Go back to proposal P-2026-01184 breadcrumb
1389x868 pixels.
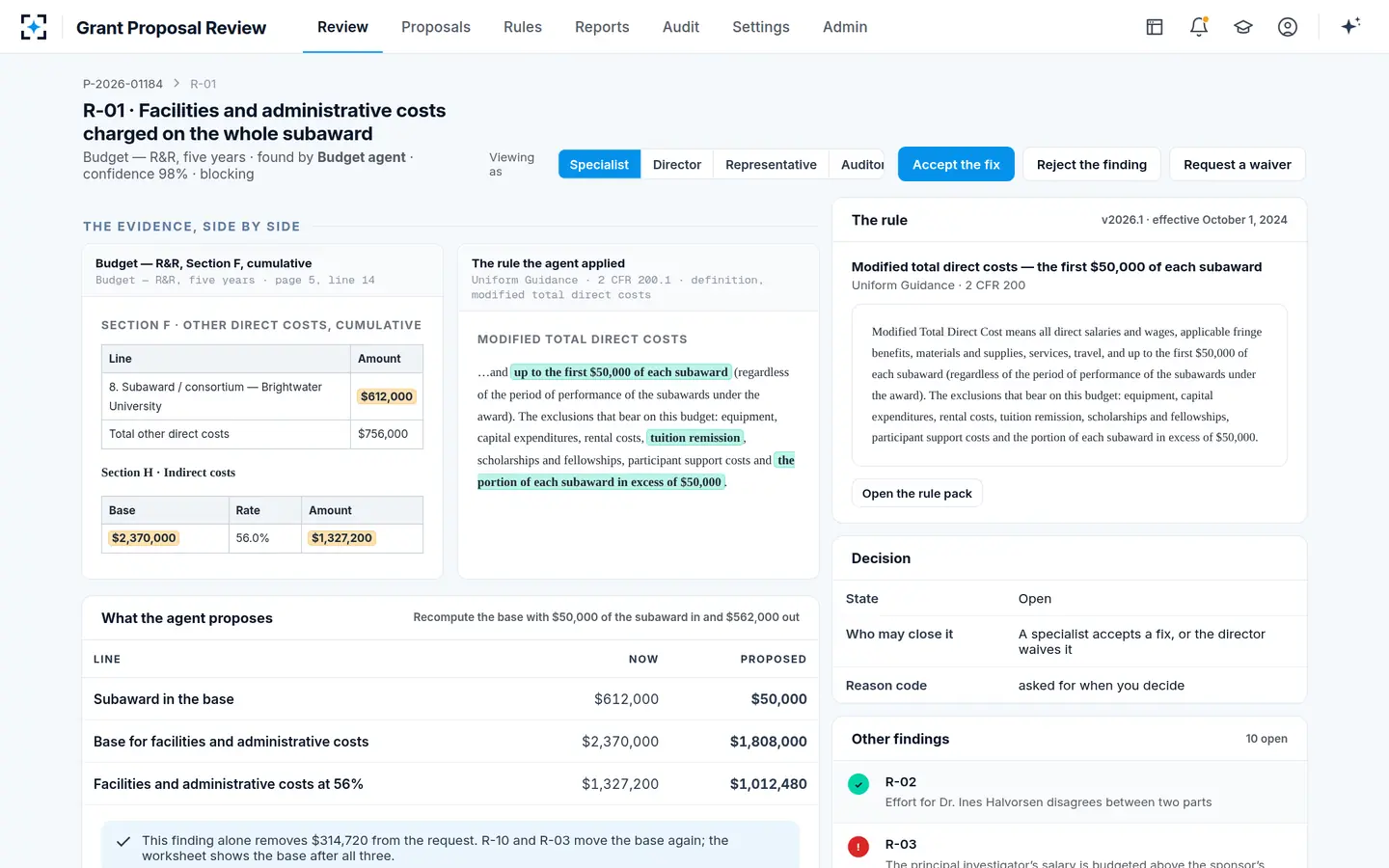point(123,84)
